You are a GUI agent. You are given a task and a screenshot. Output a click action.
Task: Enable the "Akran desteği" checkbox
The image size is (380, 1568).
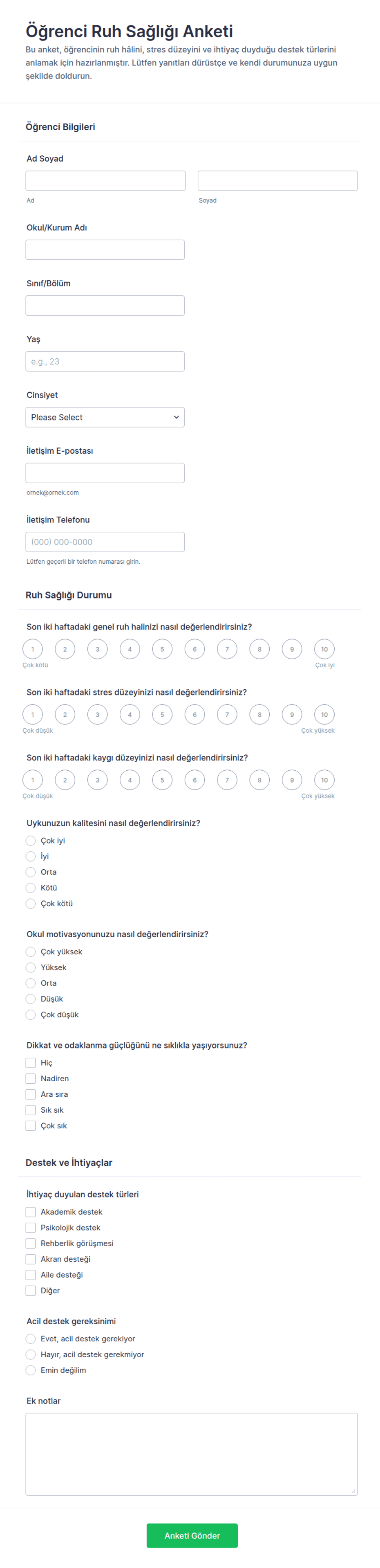point(30,1260)
